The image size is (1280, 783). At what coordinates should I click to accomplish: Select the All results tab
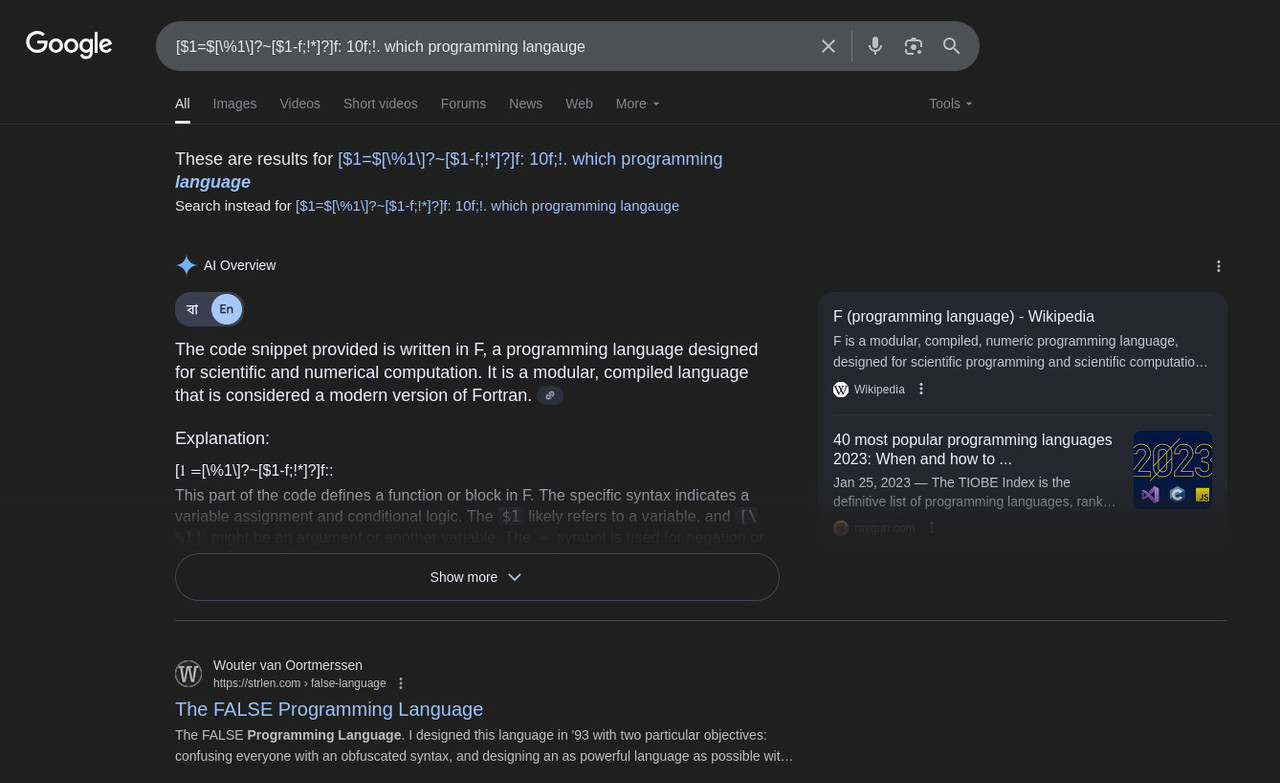182,104
